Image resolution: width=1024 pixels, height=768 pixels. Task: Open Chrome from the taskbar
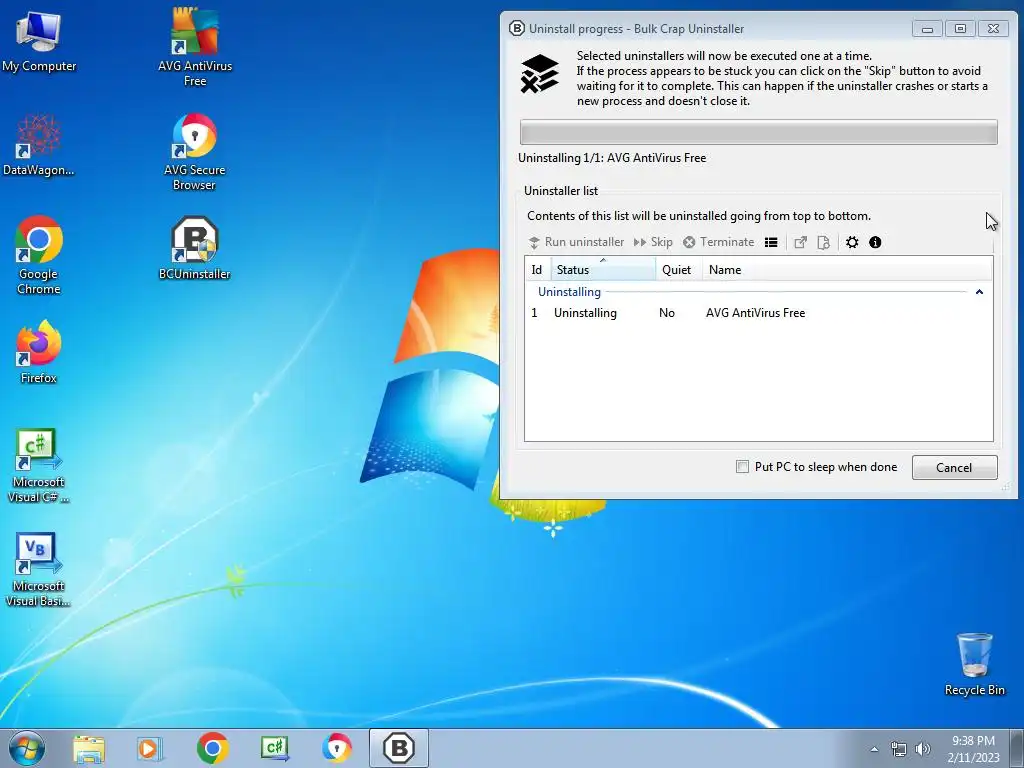(x=212, y=748)
